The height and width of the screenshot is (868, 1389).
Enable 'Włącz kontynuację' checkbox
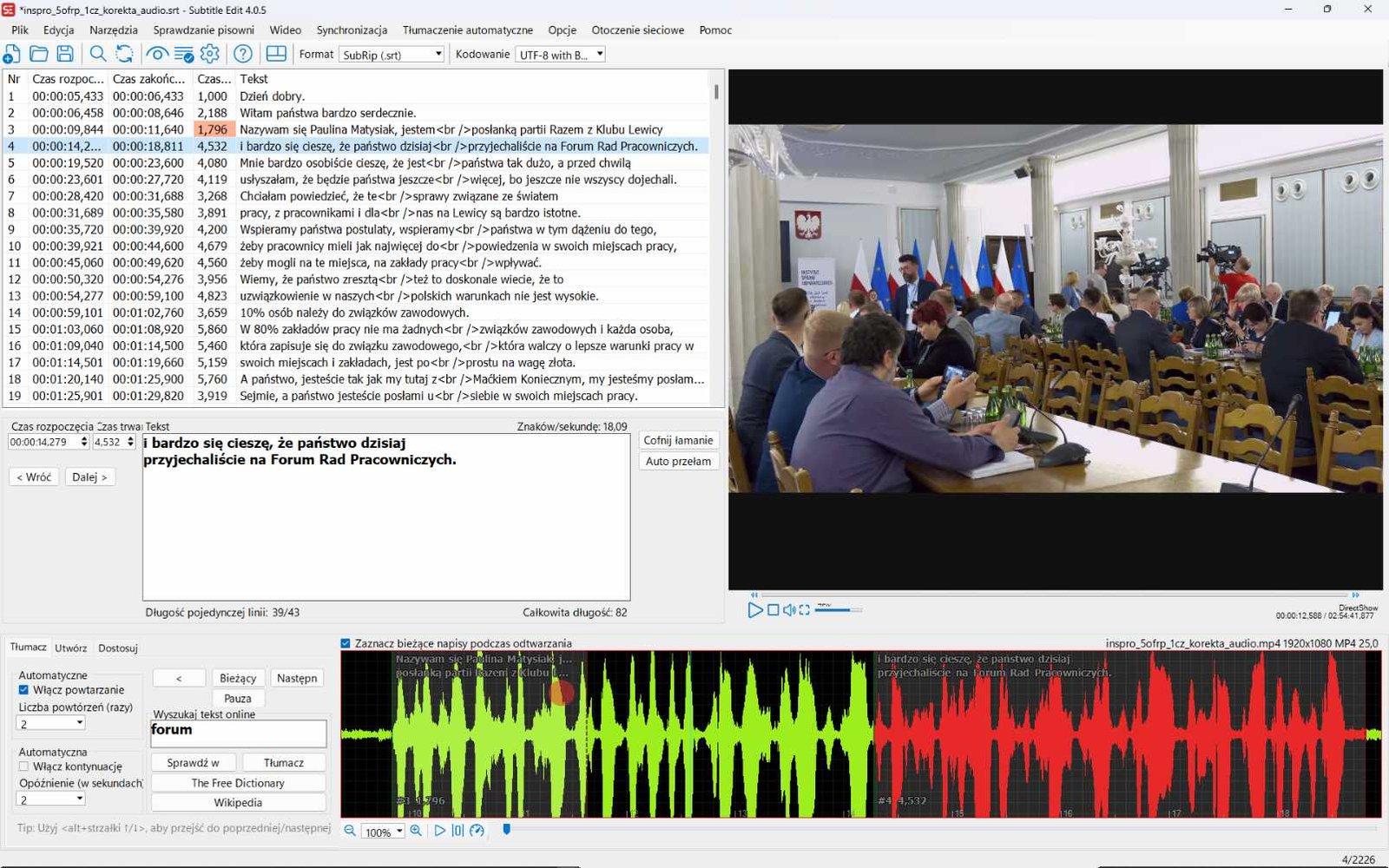[x=23, y=766]
